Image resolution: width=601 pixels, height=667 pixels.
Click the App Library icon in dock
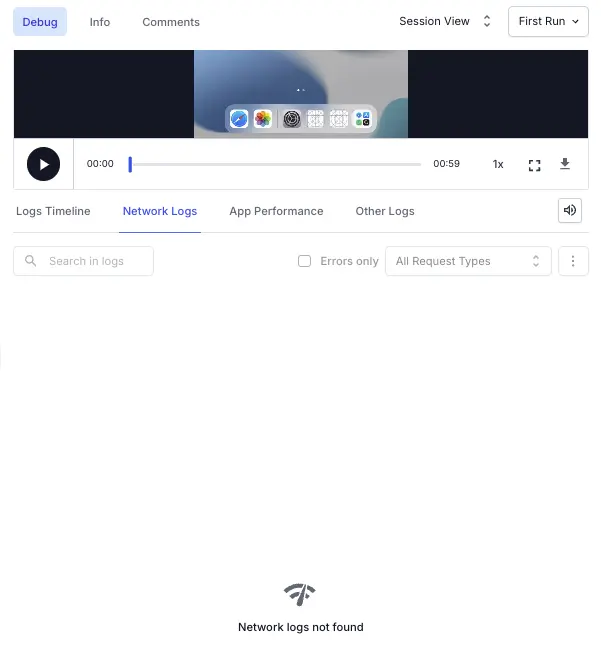[362, 119]
